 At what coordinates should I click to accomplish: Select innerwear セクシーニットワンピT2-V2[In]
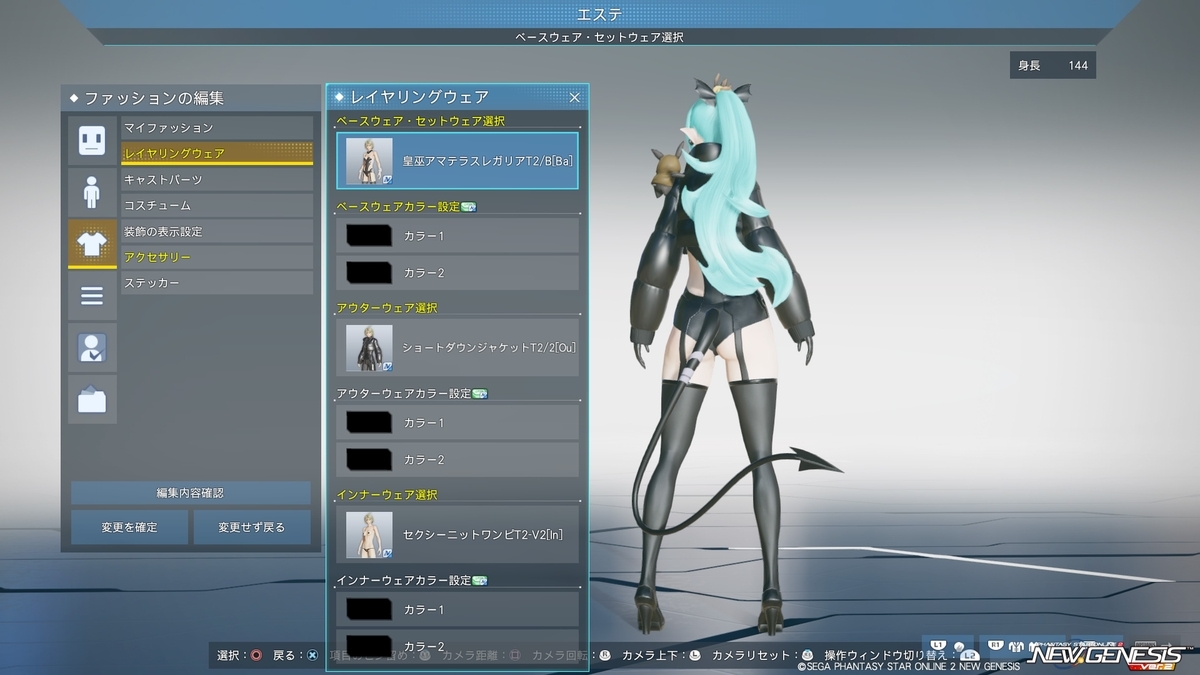click(458, 535)
